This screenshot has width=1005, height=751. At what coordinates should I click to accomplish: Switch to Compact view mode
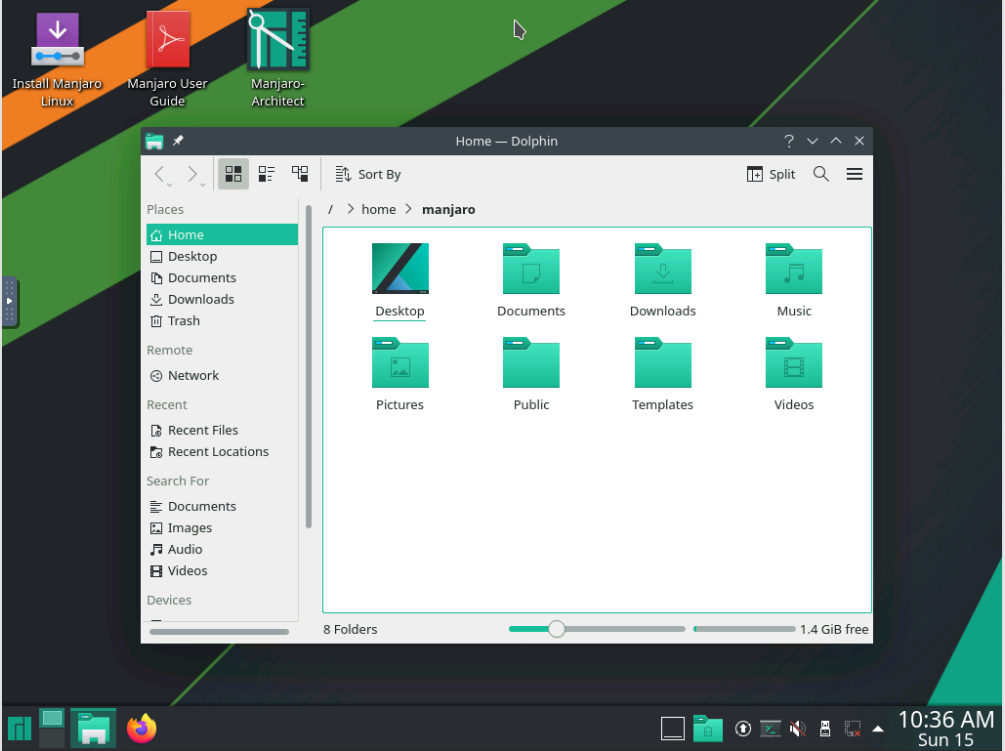(x=267, y=174)
